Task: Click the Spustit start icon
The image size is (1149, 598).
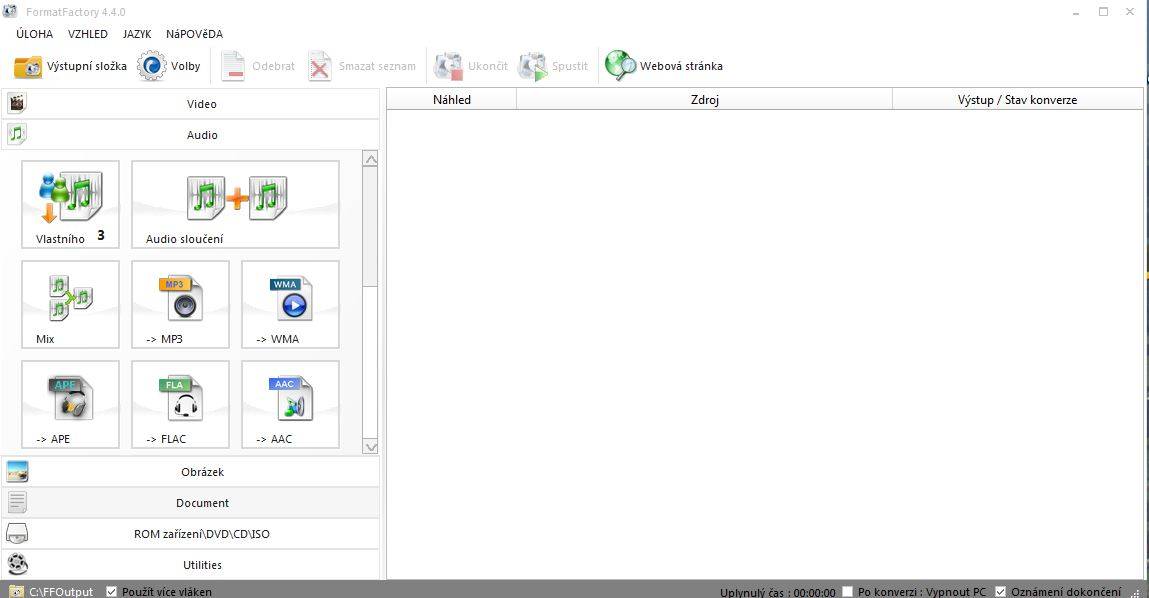Action: (533, 66)
